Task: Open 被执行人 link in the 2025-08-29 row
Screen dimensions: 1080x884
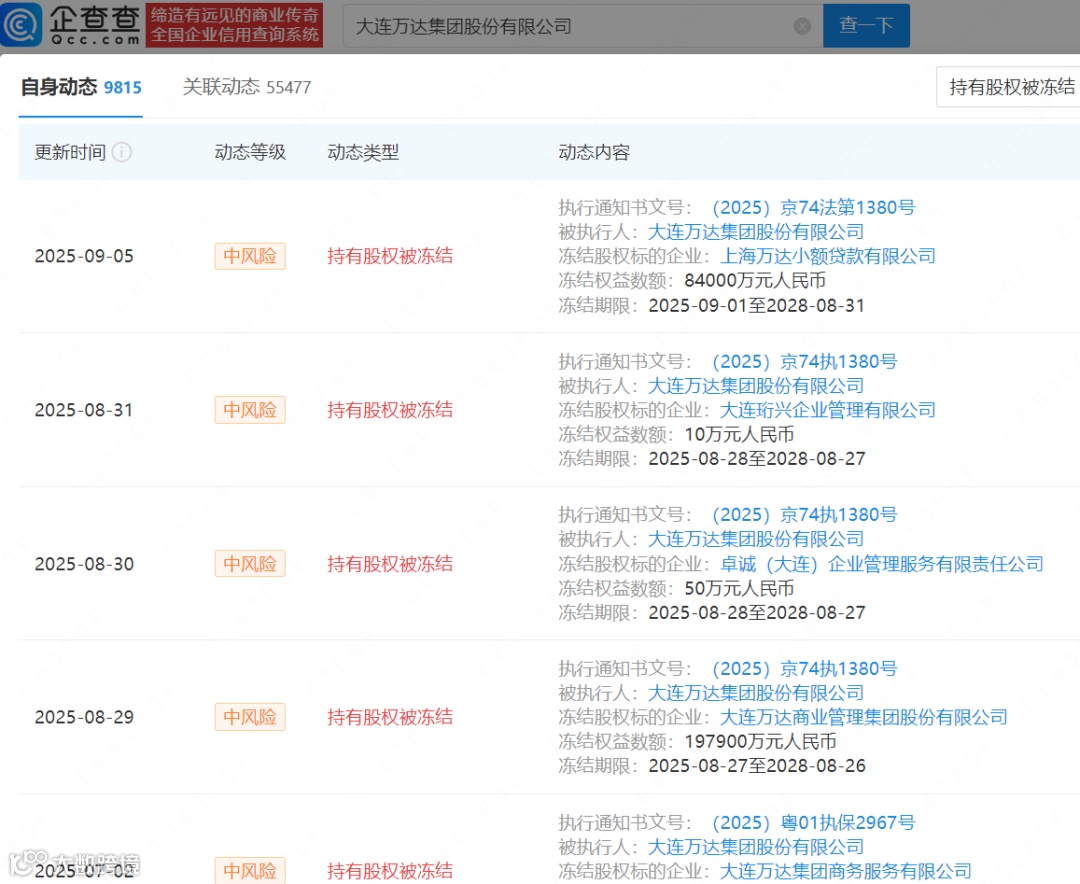Action: coord(756,693)
